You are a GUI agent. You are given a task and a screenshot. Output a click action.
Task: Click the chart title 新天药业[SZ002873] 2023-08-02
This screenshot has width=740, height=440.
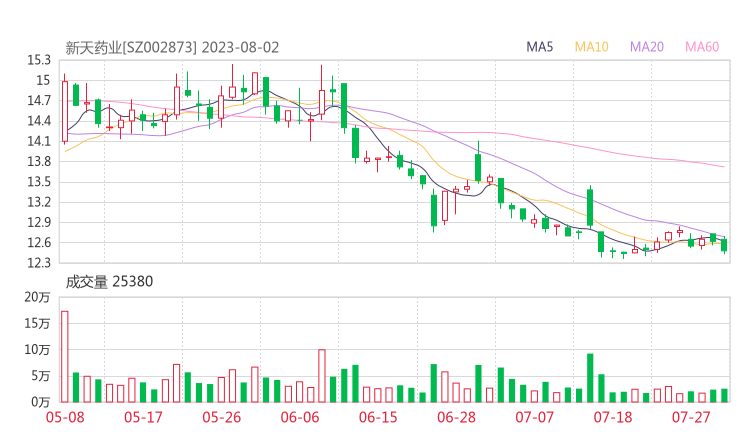coord(172,48)
